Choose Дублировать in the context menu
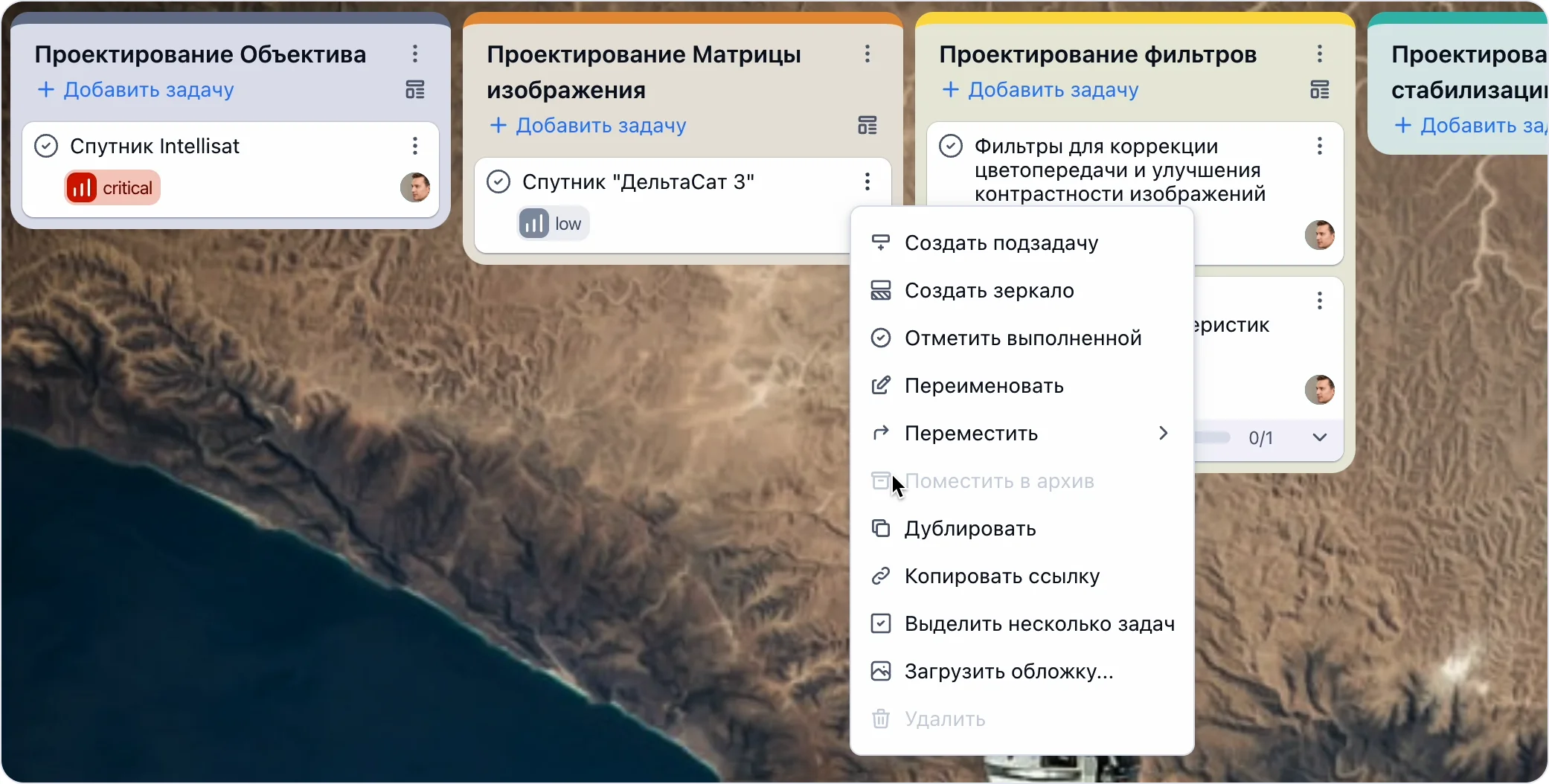The image size is (1549, 784). [x=969, y=529]
